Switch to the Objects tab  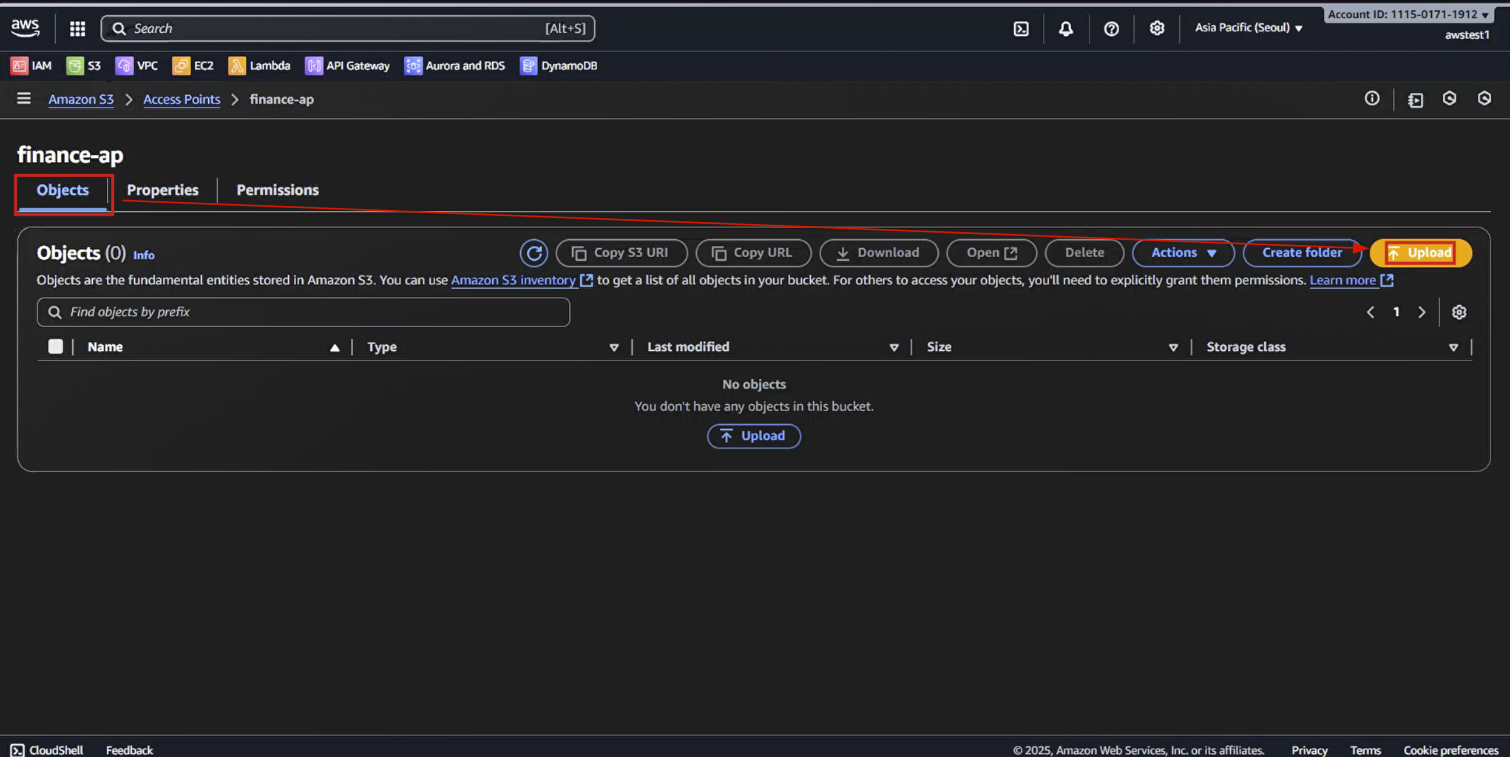coord(63,190)
